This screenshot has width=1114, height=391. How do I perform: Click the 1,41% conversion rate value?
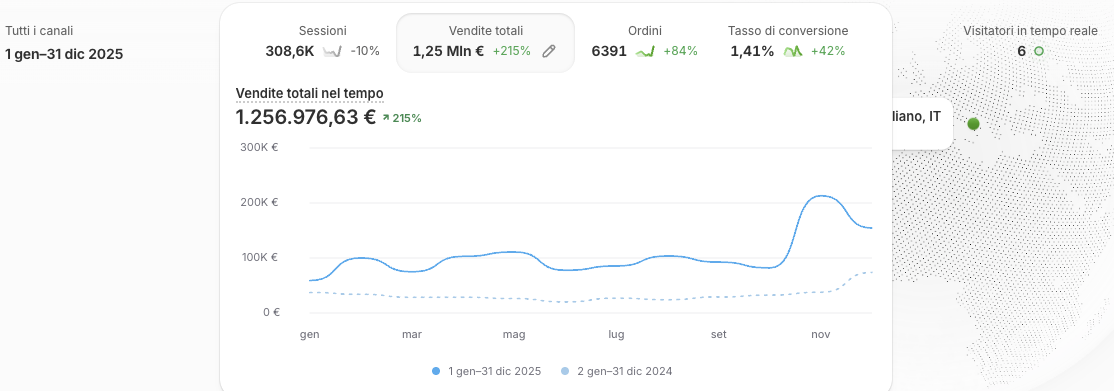point(752,51)
